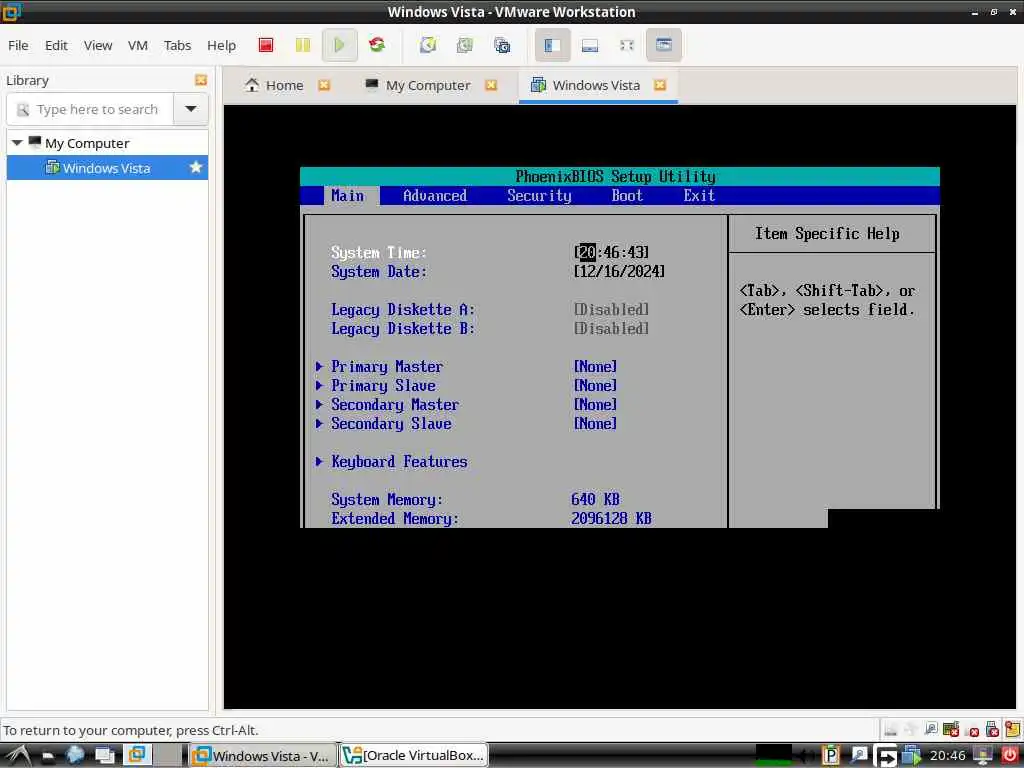The height and width of the screenshot is (768, 1024).
Task: Click the P clipboard tray icon
Action: pyautogui.click(x=831, y=755)
